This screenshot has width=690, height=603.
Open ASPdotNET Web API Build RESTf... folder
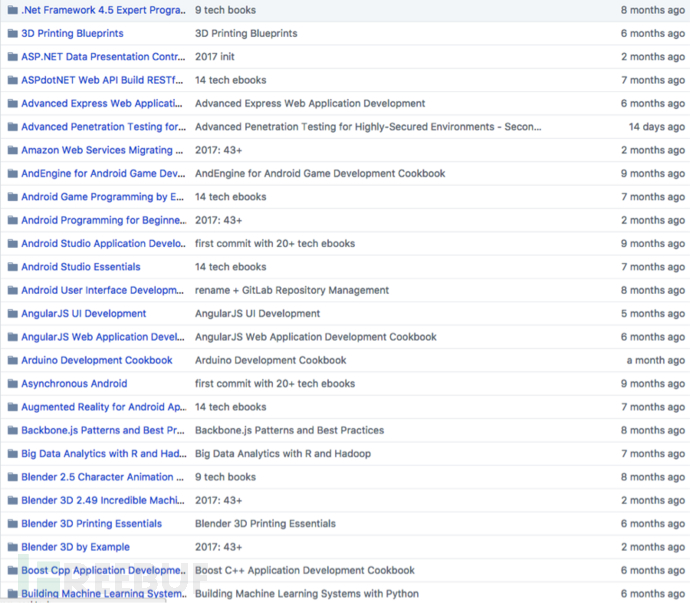point(102,80)
